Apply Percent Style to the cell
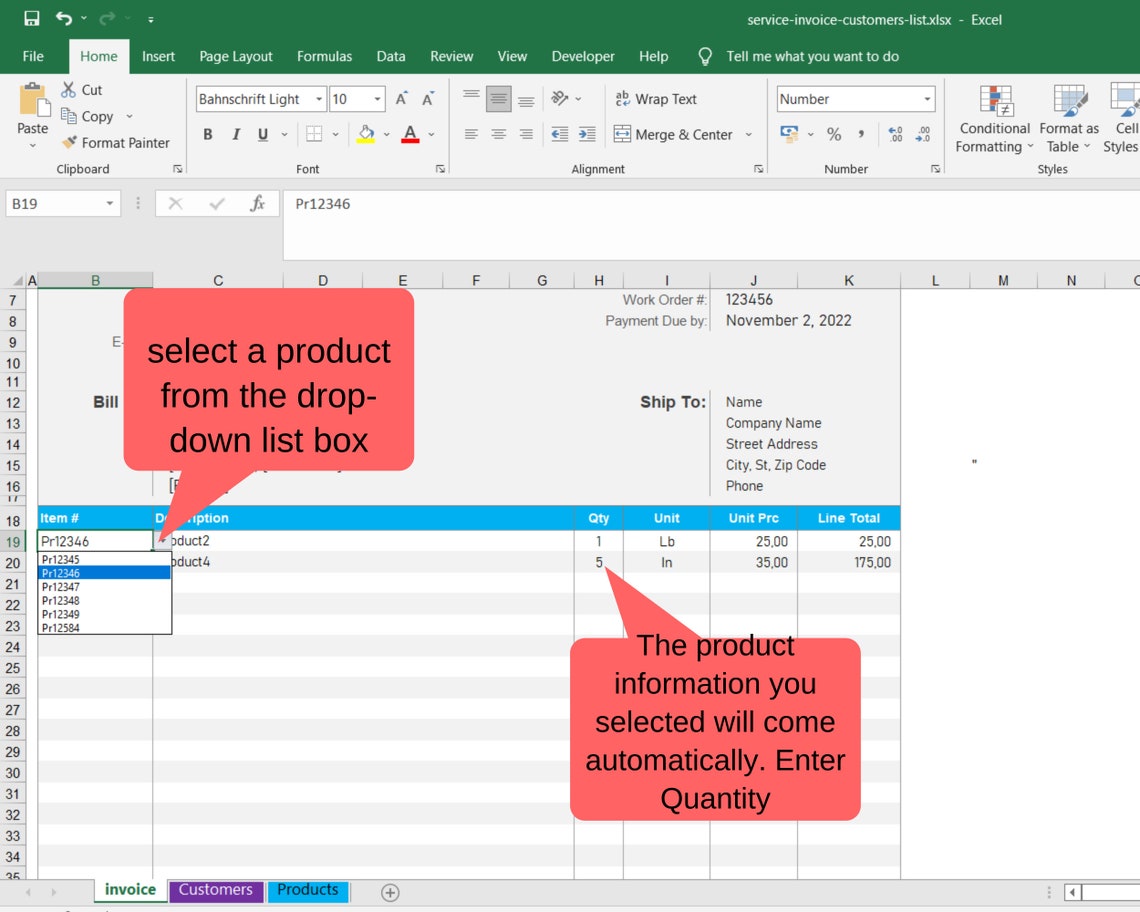The width and height of the screenshot is (1140, 912). 834,134
